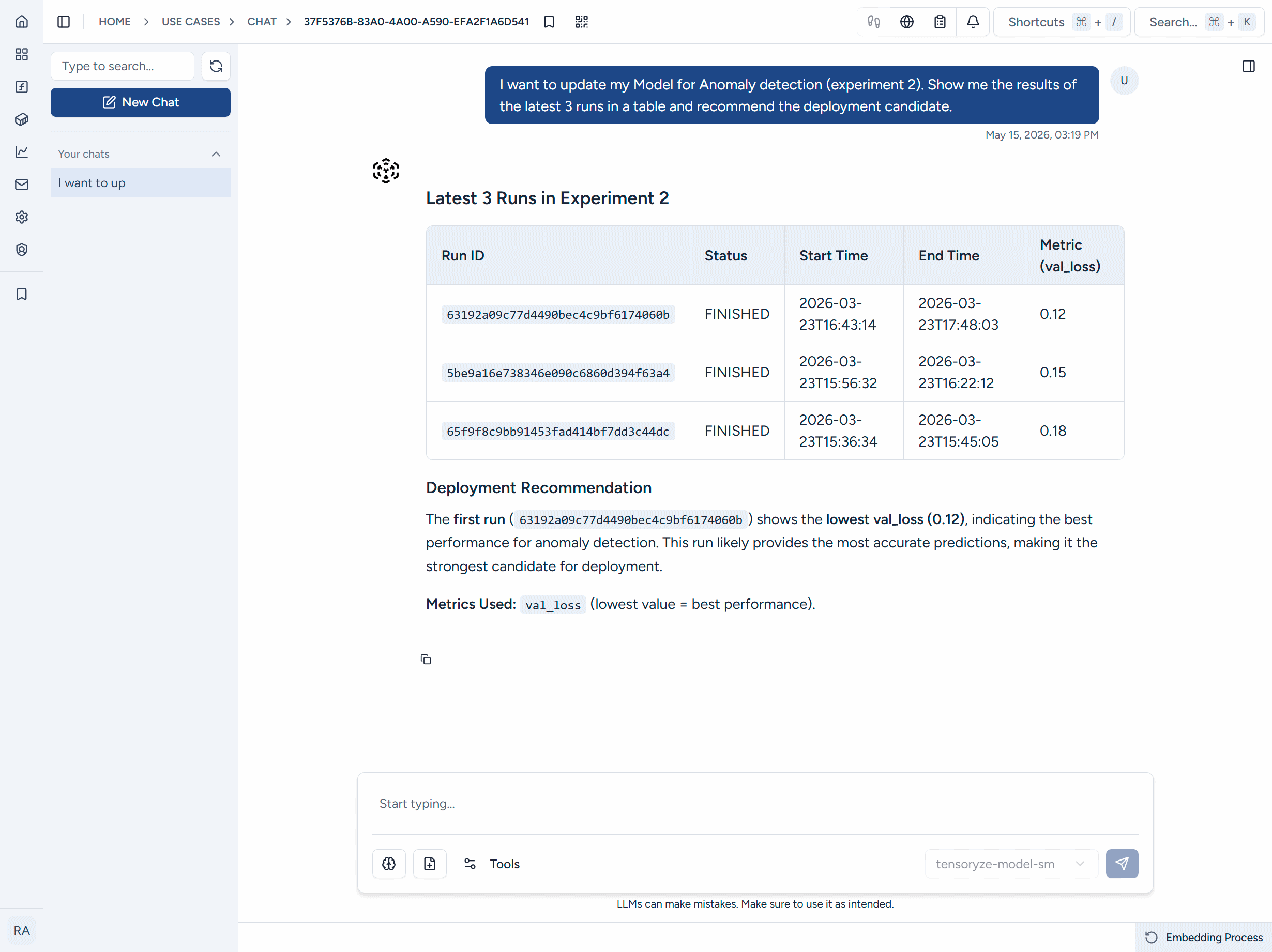Open the Home icon in left sidebar

pos(21,21)
